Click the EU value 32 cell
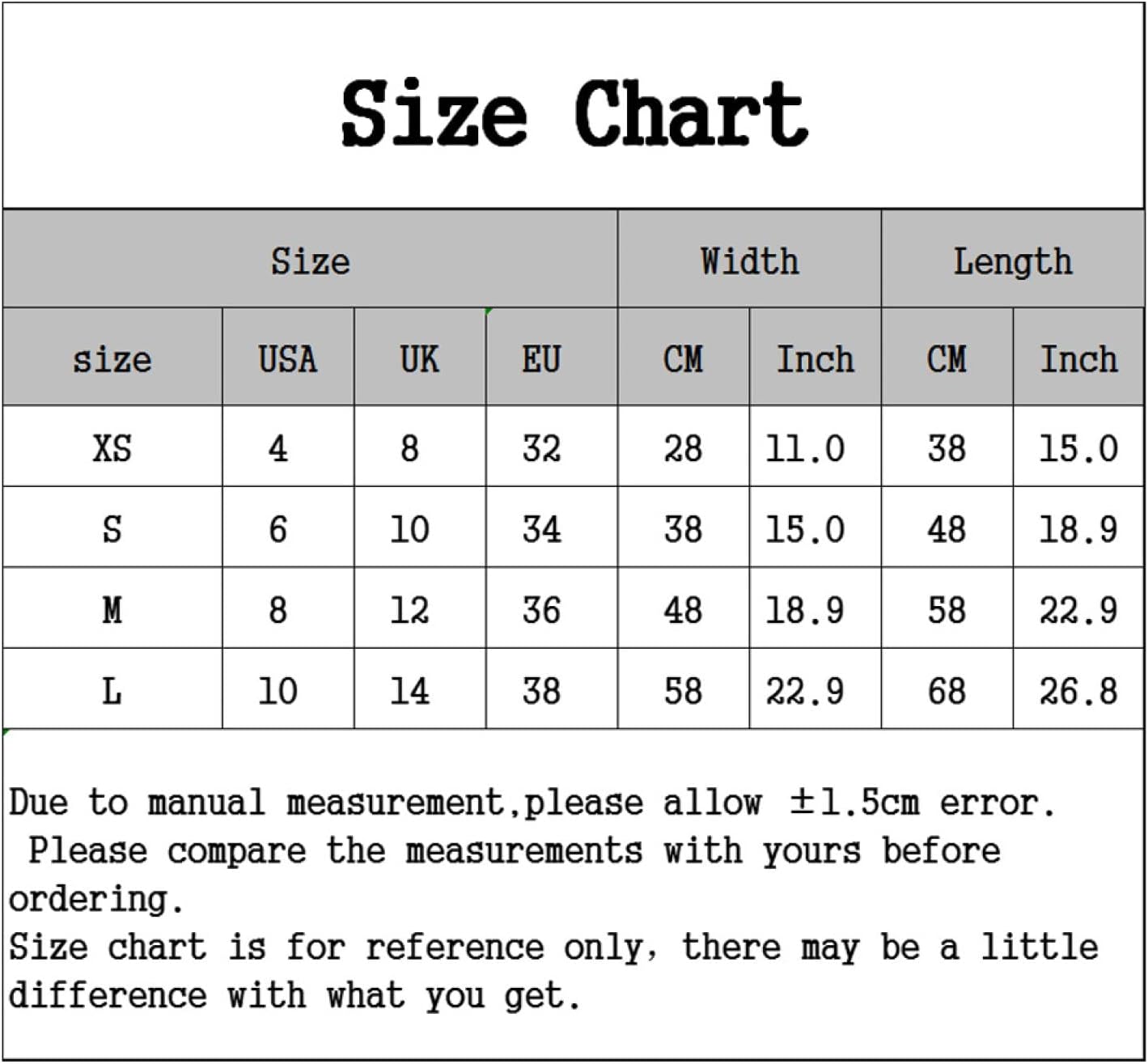1148x1064 pixels. (x=541, y=447)
